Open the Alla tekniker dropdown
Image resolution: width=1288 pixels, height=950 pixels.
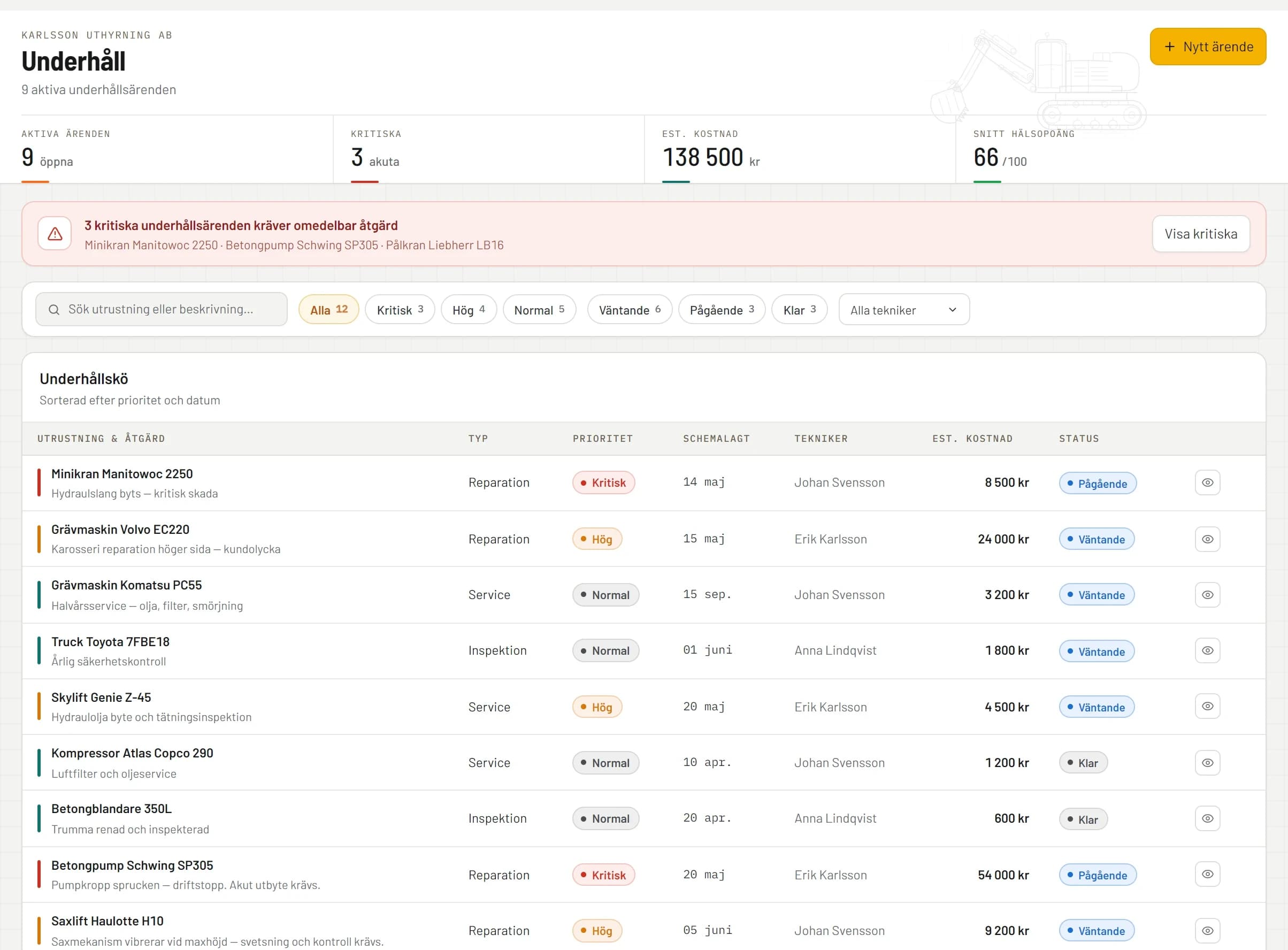pyautogui.click(x=903, y=310)
